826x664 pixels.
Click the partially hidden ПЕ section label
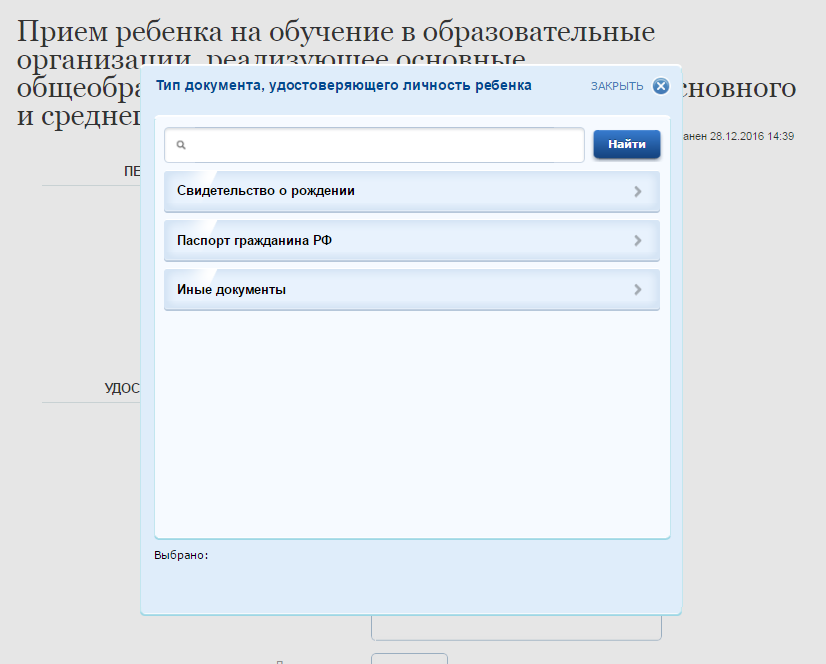(x=131, y=171)
